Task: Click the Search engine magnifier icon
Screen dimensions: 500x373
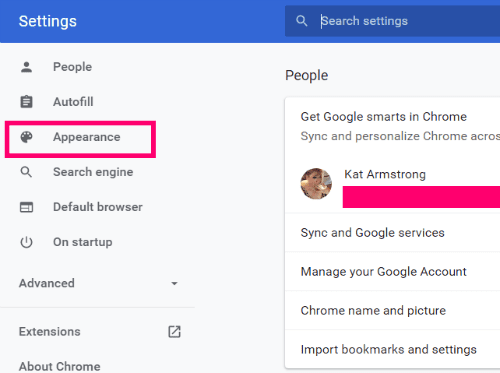Action: pos(26,172)
